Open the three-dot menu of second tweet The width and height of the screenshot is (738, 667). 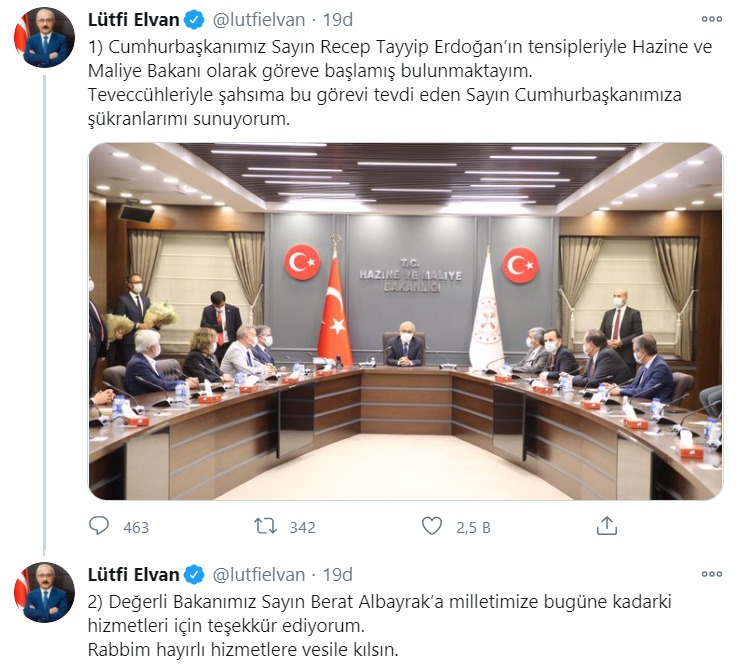pos(712,574)
